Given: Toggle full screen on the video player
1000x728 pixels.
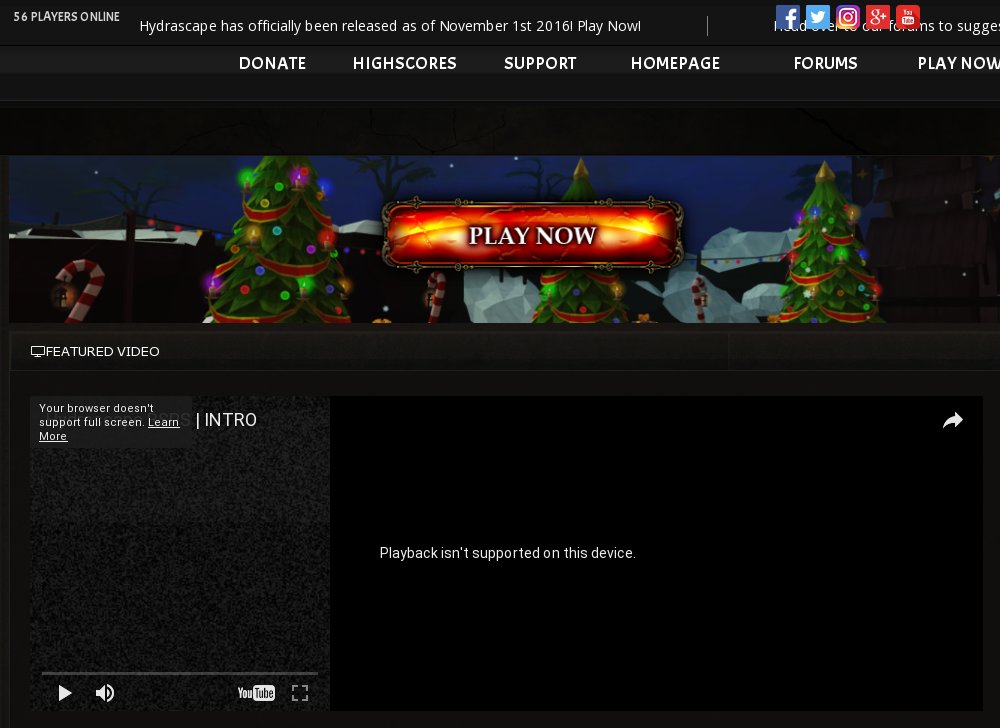Looking at the screenshot, I should [x=299, y=693].
